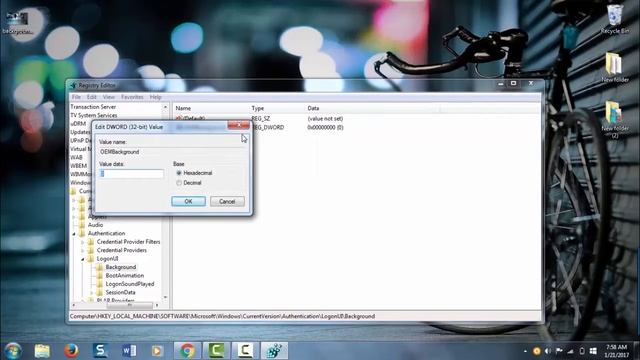
Task: Select the Background tree key label
Action: [x=121, y=267]
